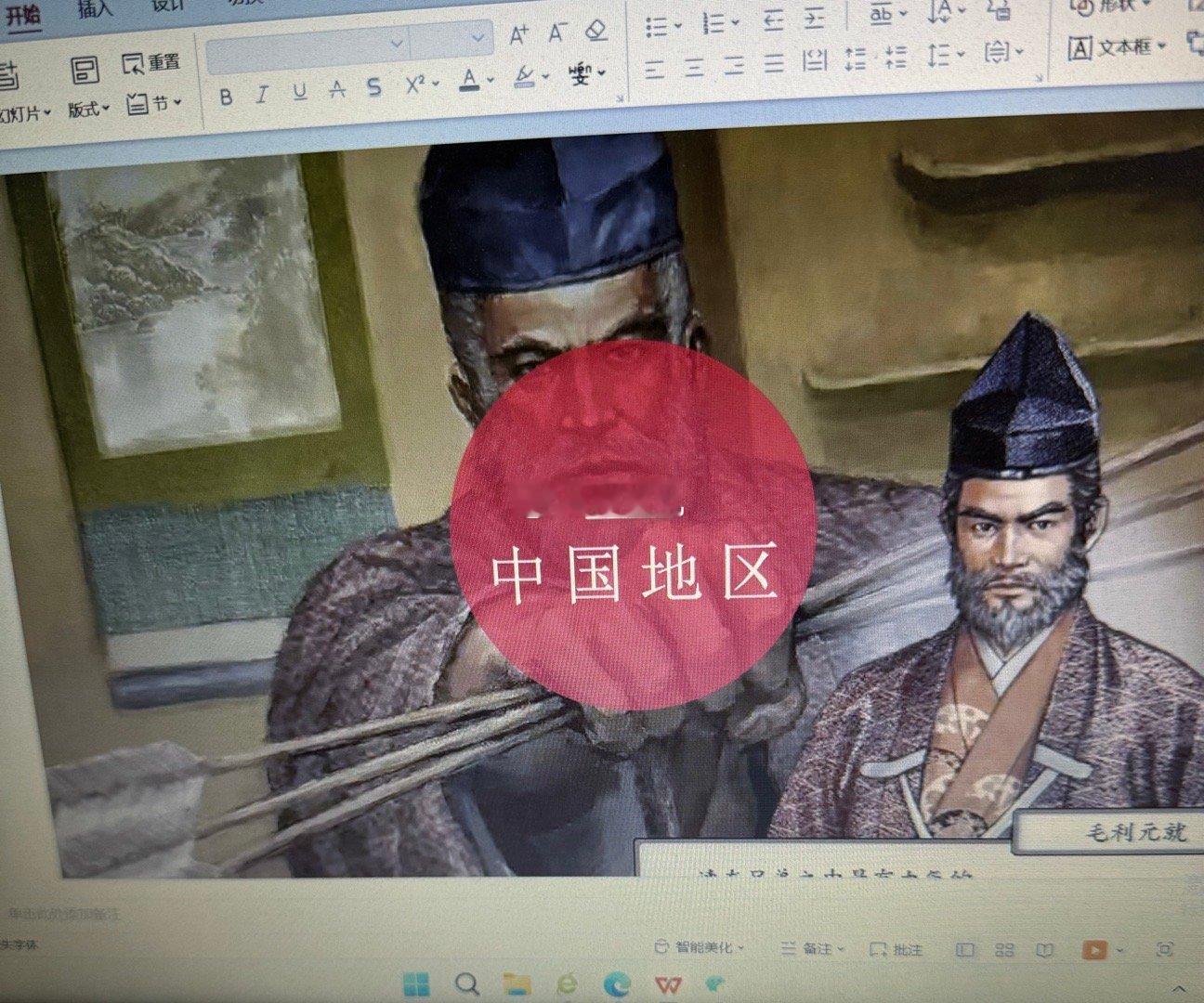Fit slide to window icon
Screen dimensions: 1204x1003
tap(1164, 949)
